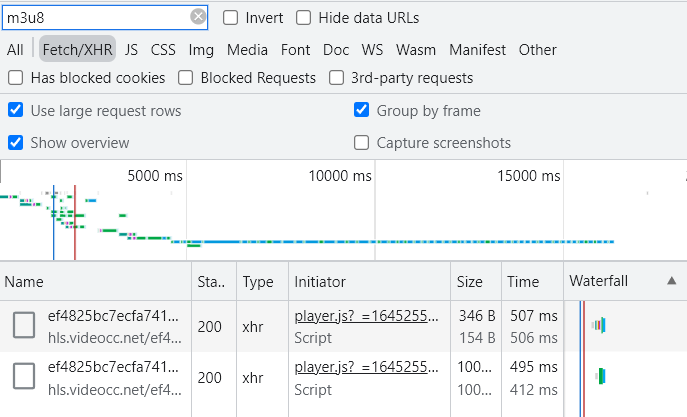Filter requests by JS type
This screenshot has width=687, height=417.
pyautogui.click(x=131, y=49)
